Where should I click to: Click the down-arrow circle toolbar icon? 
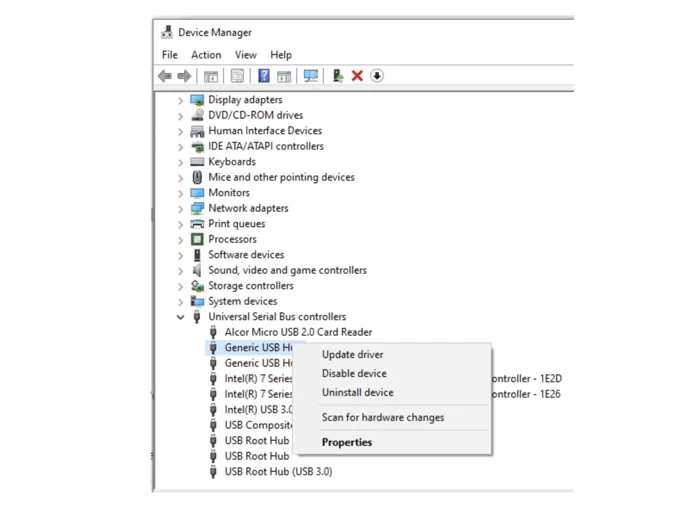(x=377, y=76)
